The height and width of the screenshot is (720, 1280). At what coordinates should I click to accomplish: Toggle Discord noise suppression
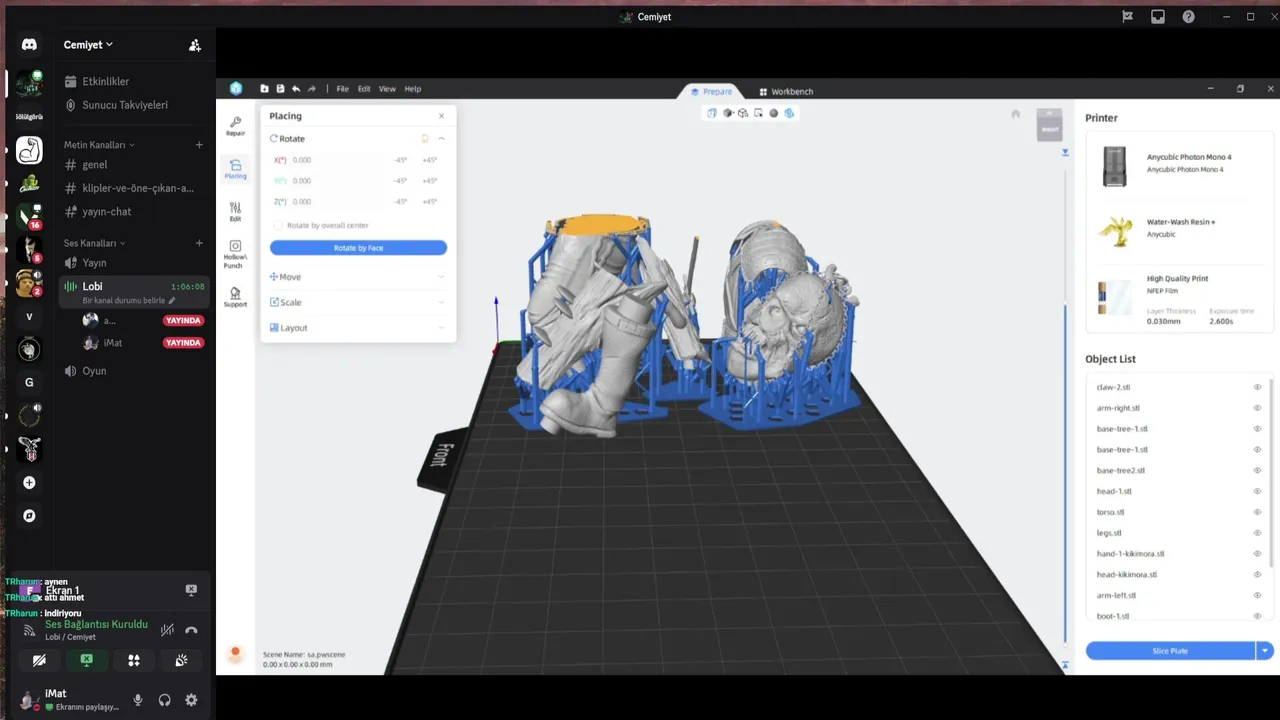coord(167,630)
